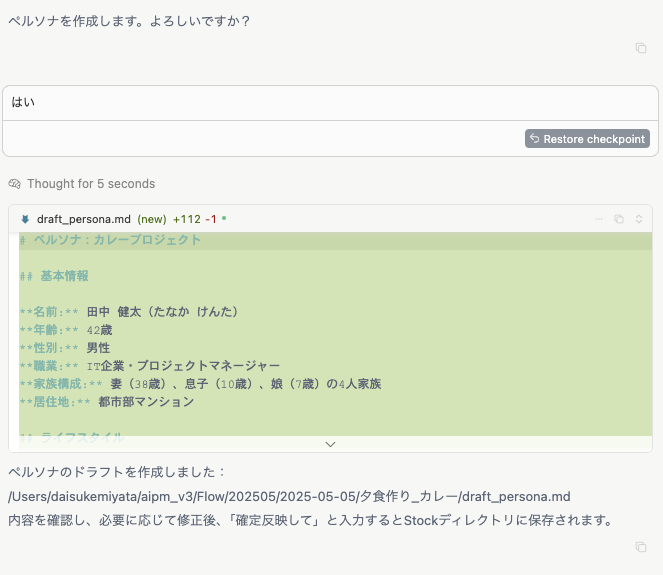The image size is (663, 575).
Task: Click the text ペルソナのドラフトを作成しました
Action: pos(112,472)
